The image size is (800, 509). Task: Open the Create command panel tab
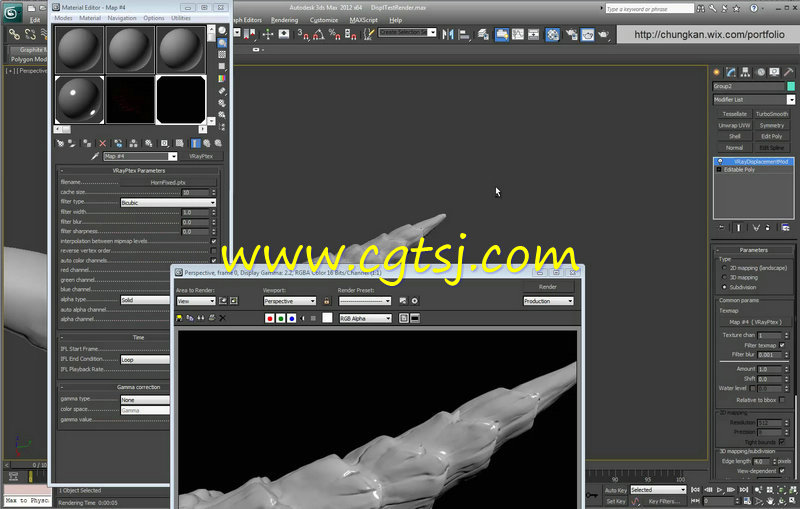pos(717,72)
